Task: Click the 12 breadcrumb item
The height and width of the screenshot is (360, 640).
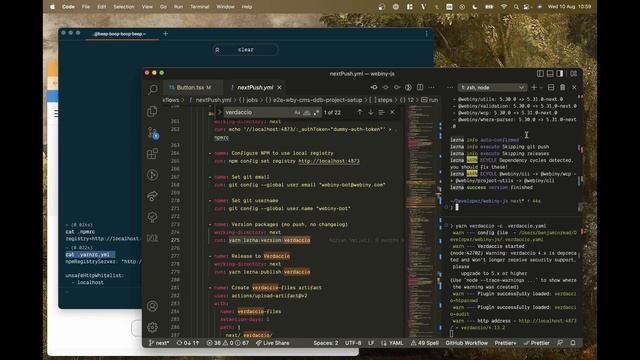Action: 407,100
